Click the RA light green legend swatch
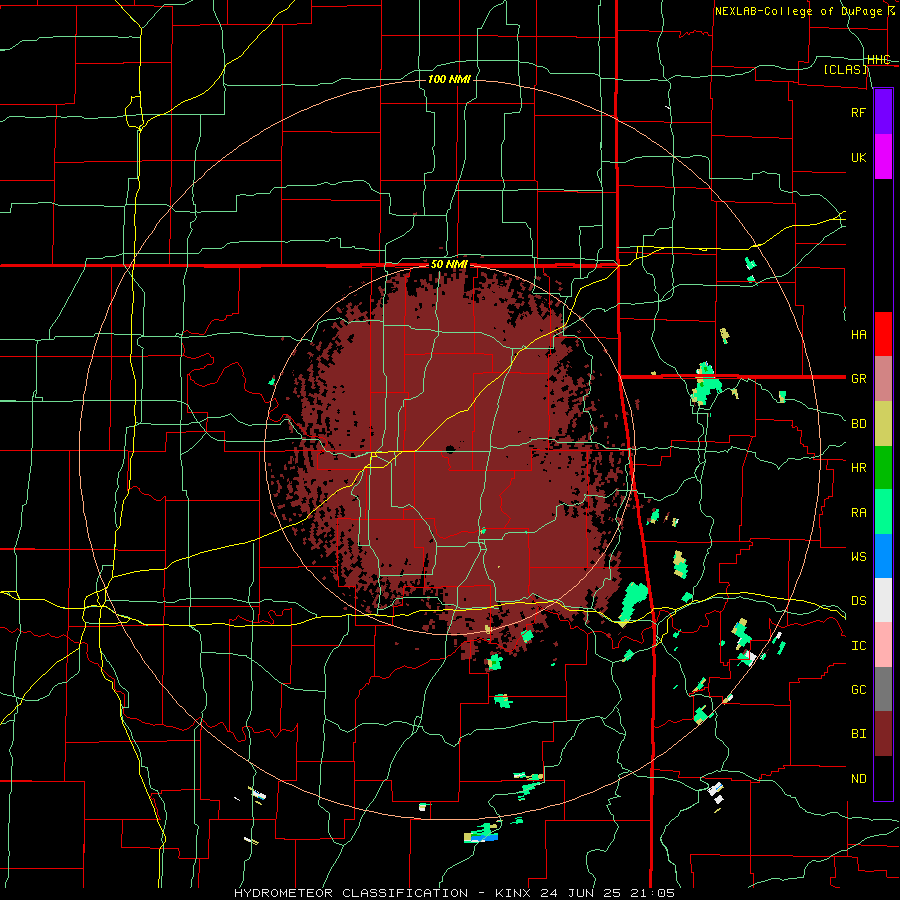The width and height of the screenshot is (900, 900). [x=883, y=512]
